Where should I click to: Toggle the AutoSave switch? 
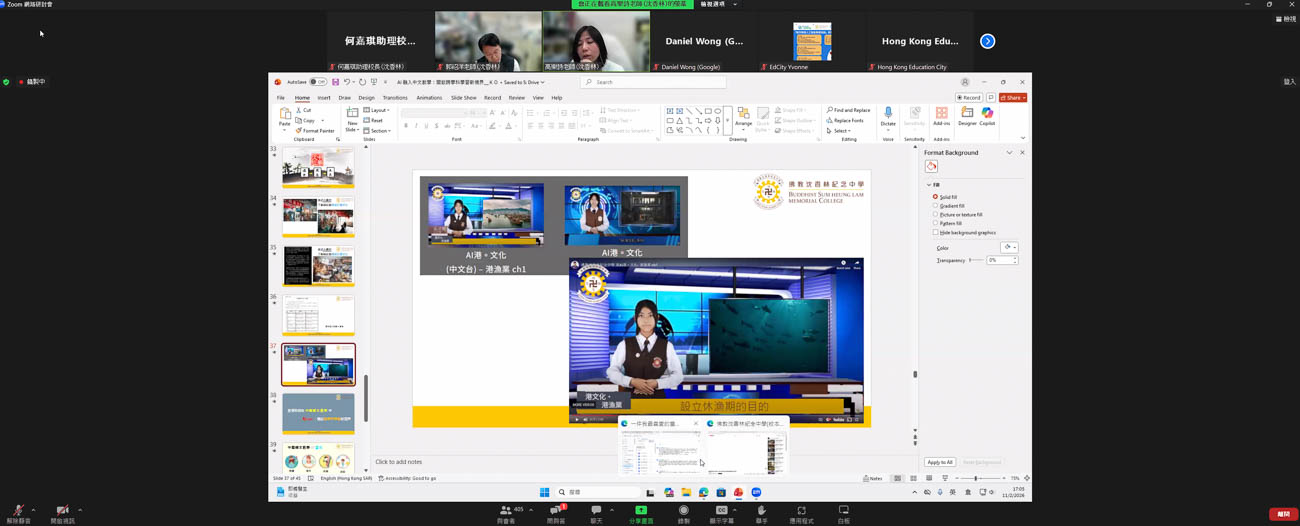(317, 82)
